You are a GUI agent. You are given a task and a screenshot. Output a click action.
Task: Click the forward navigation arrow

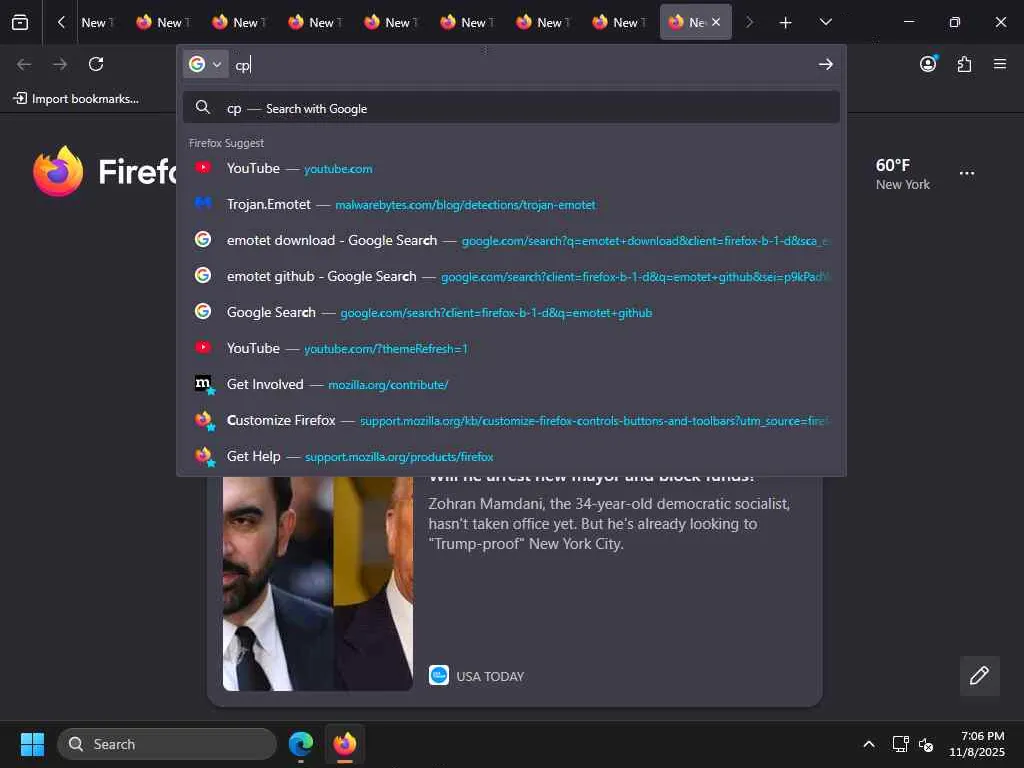click(x=60, y=64)
